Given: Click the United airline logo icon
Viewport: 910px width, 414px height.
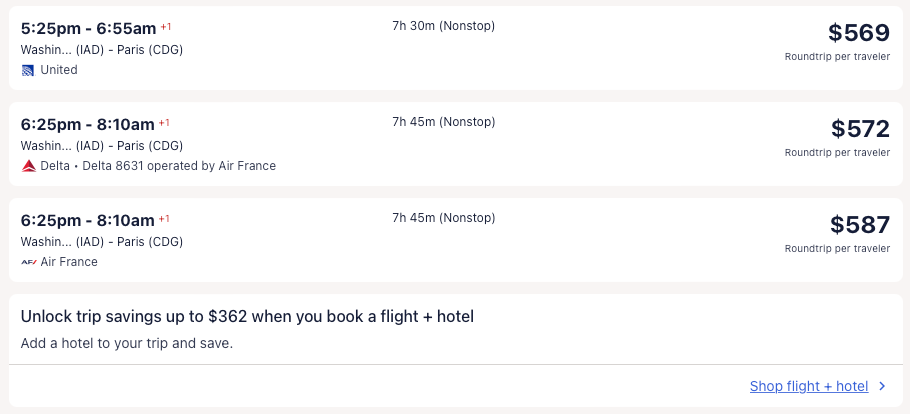Looking at the screenshot, I should (28, 70).
